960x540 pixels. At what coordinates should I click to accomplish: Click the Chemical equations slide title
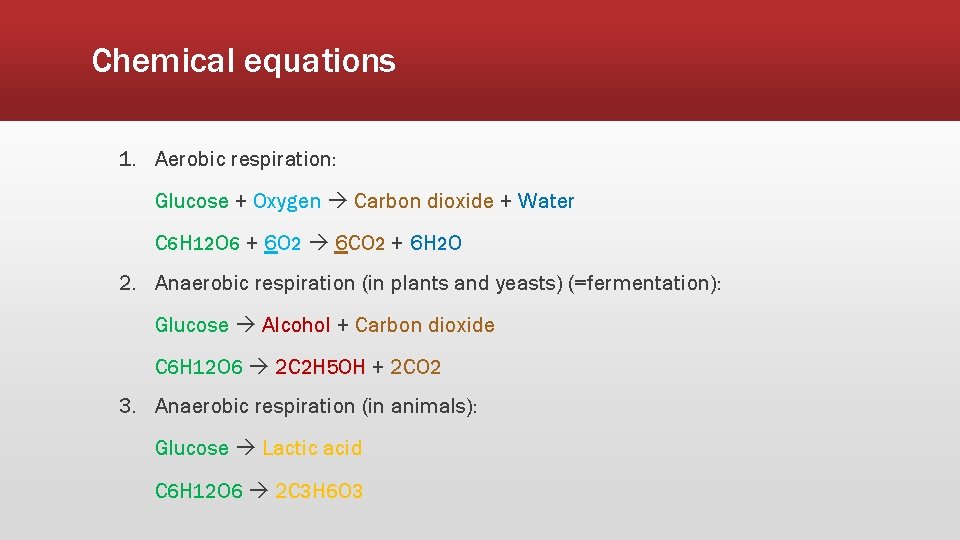(x=244, y=61)
